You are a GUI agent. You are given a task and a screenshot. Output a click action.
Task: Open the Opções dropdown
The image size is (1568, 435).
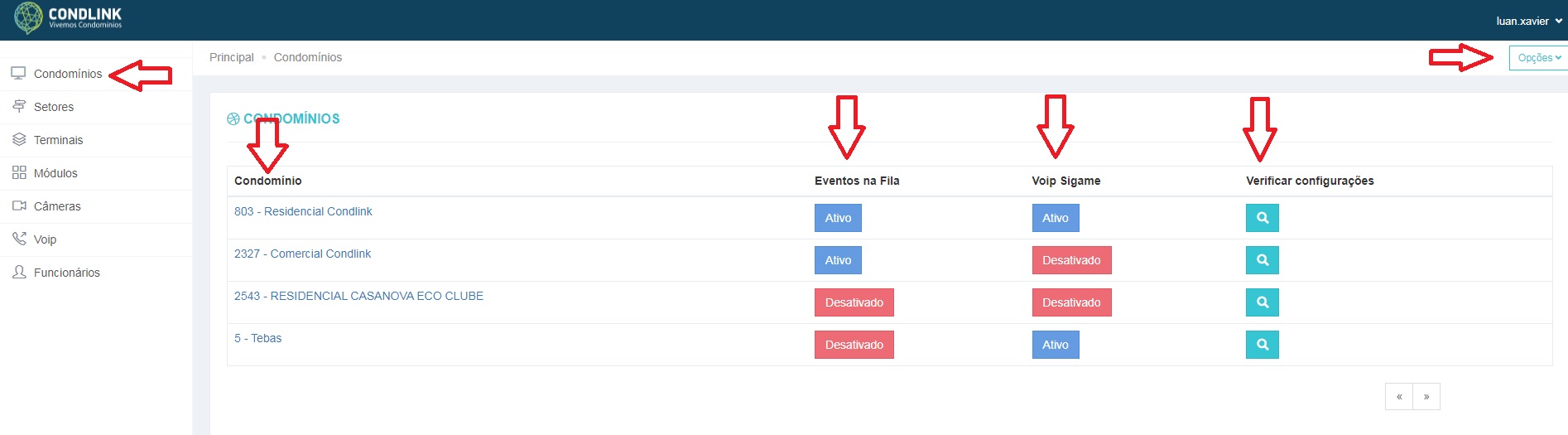pyautogui.click(x=1538, y=58)
